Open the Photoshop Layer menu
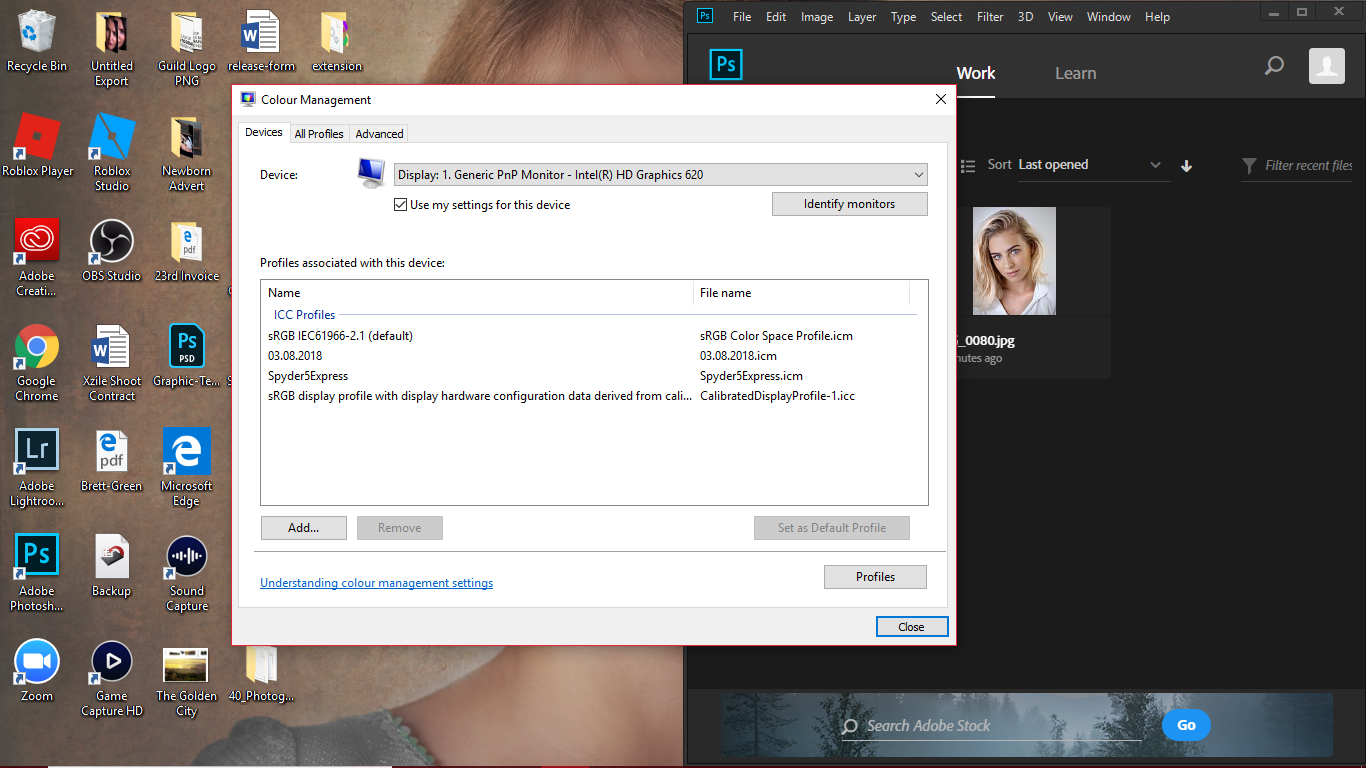 point(862,17)
